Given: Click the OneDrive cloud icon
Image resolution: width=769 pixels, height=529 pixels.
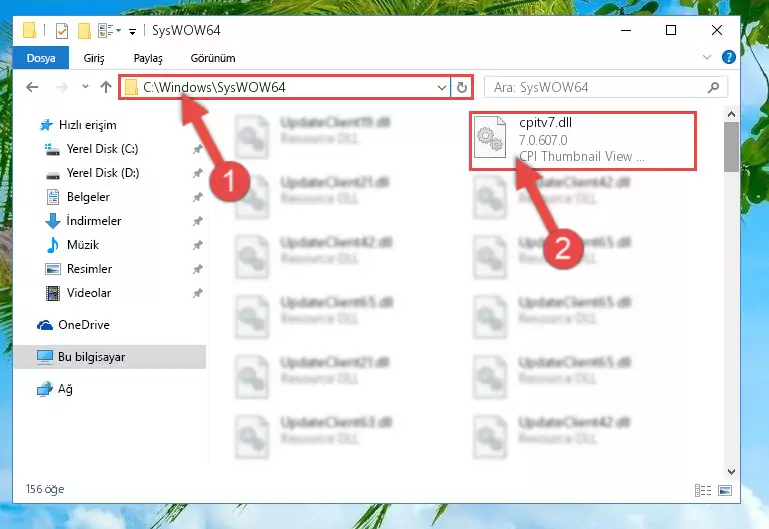Looking at the screenshot, I should (x=45, y=325).
